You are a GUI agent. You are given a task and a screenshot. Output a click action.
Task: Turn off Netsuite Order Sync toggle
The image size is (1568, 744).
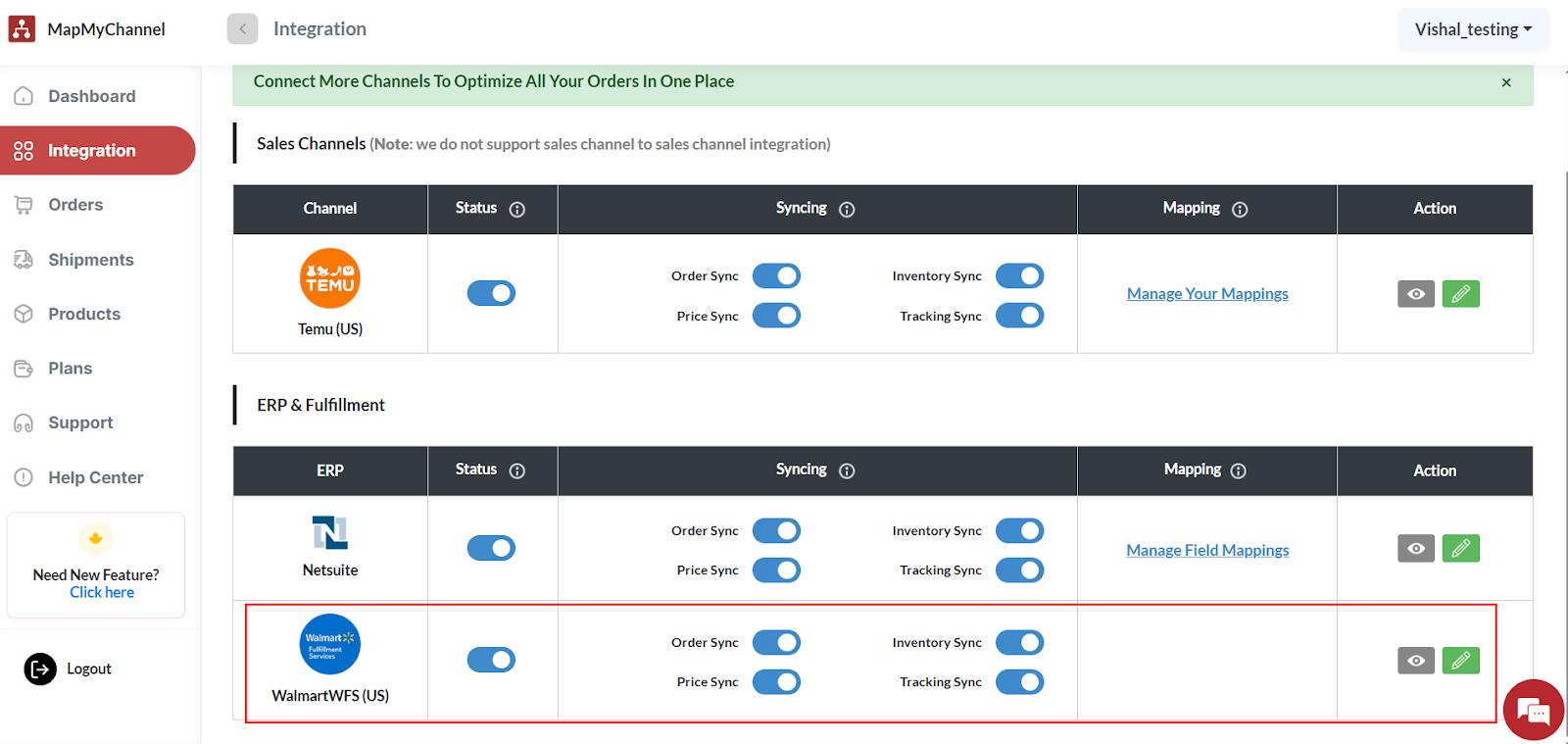click(x=776, y=530)
